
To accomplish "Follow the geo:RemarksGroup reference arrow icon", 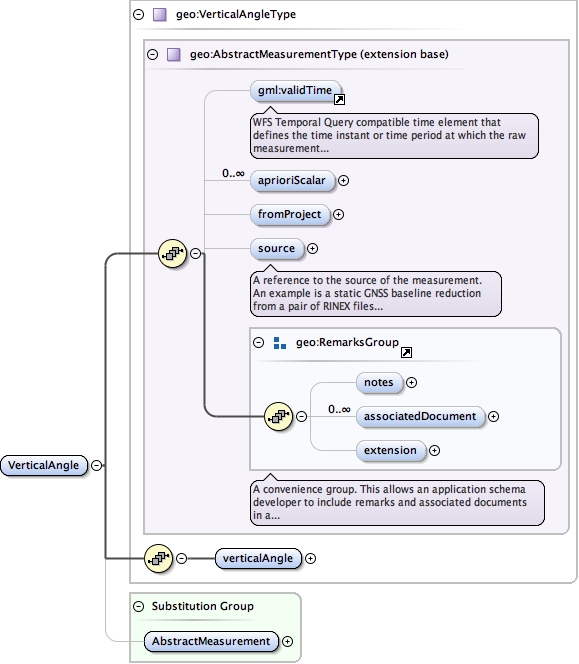I will pos(406,352).
